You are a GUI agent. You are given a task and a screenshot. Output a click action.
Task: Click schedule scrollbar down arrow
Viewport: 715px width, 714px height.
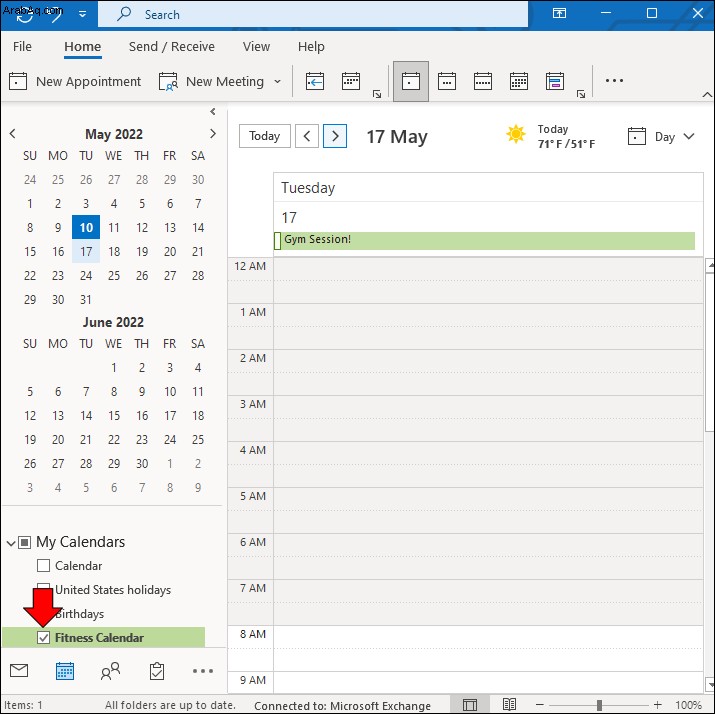click(710, 684)
